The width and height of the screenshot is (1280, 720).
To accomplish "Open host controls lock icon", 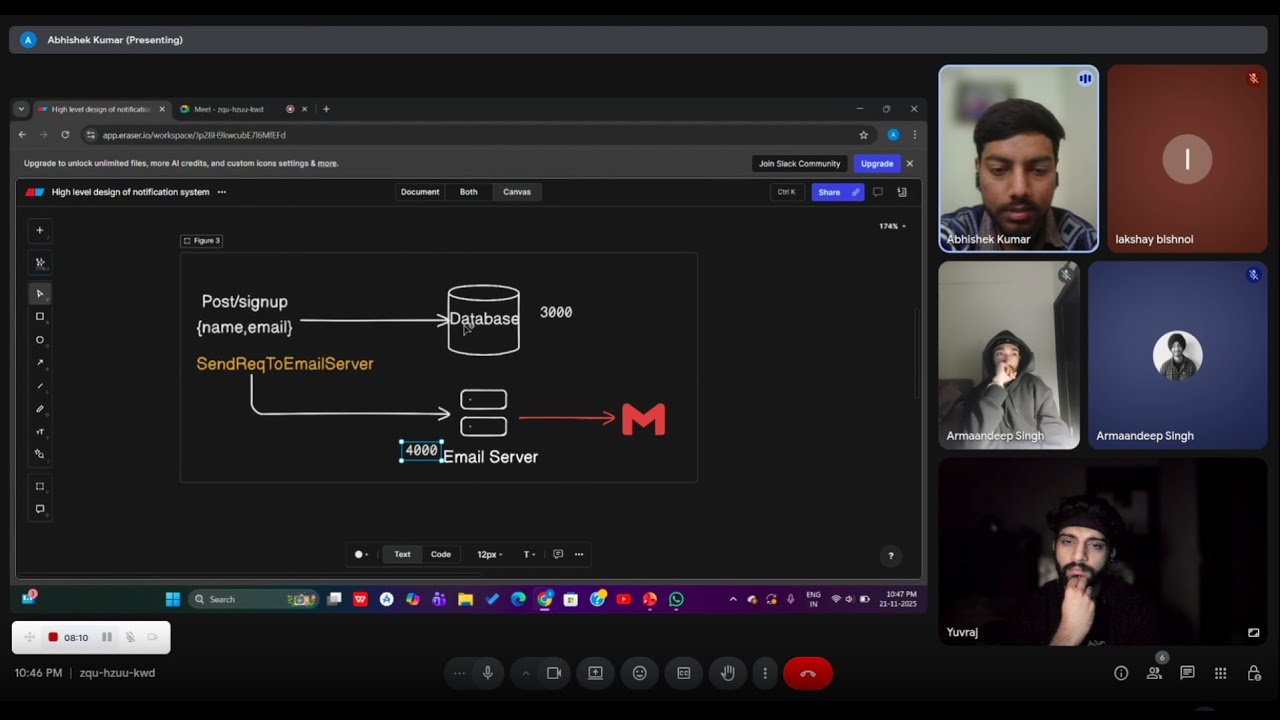I will (1254, 673).
